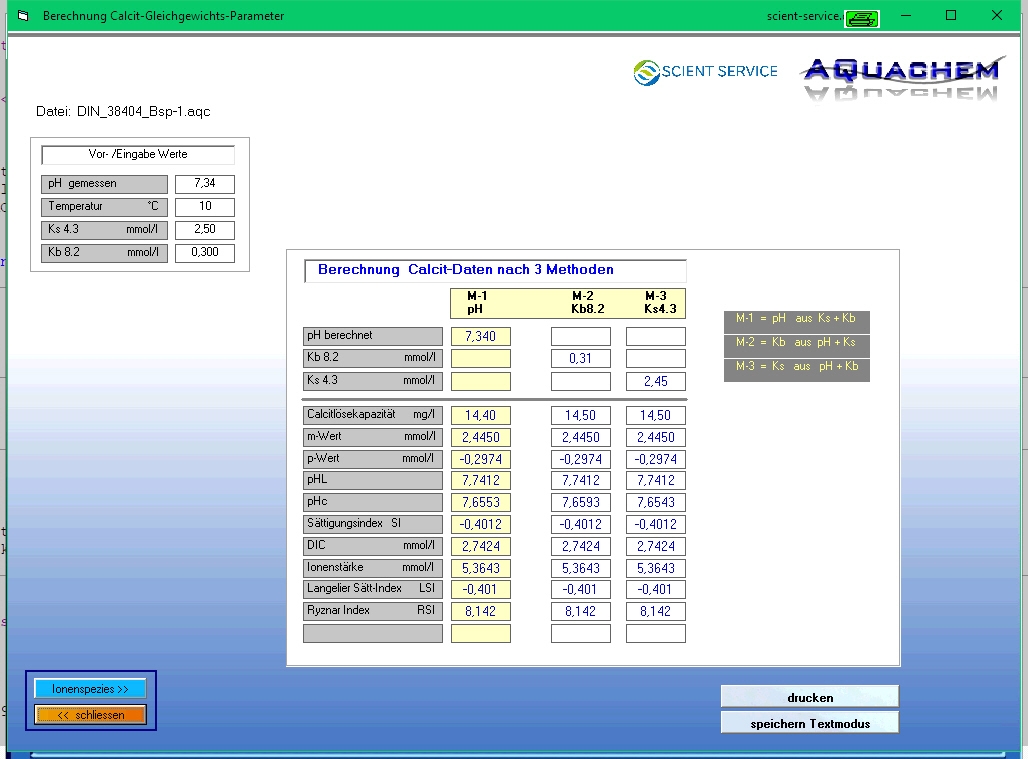This screenshot has width=1028, height=759.
Task: Click the M-1 pHc value 7,6553
Action: pyautogui.click(x=481, y=503)
